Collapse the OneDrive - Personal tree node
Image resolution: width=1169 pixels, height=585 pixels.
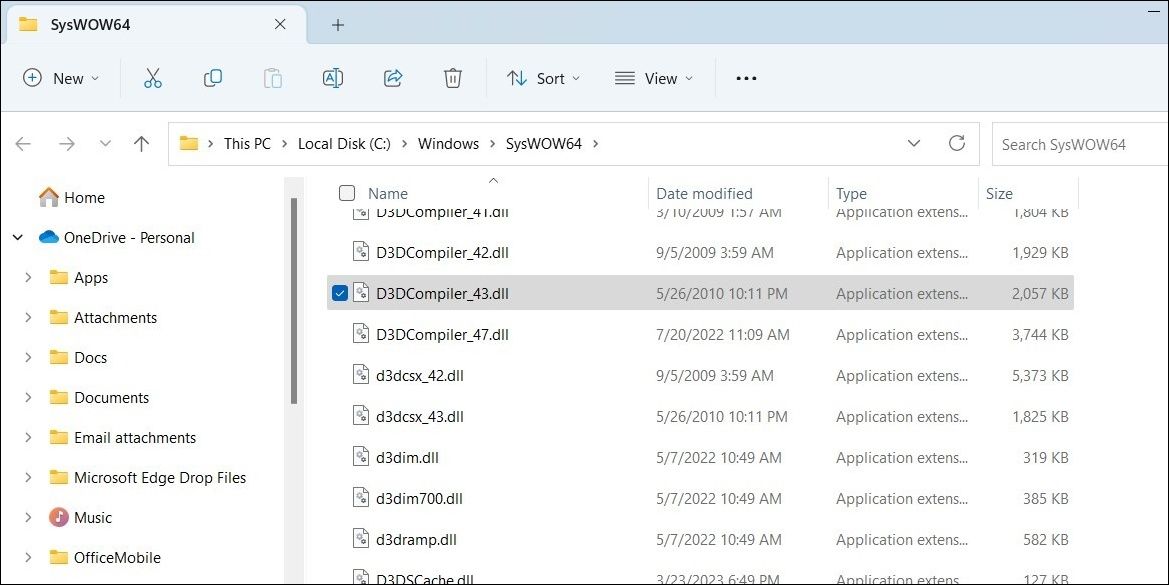point(18,238)
